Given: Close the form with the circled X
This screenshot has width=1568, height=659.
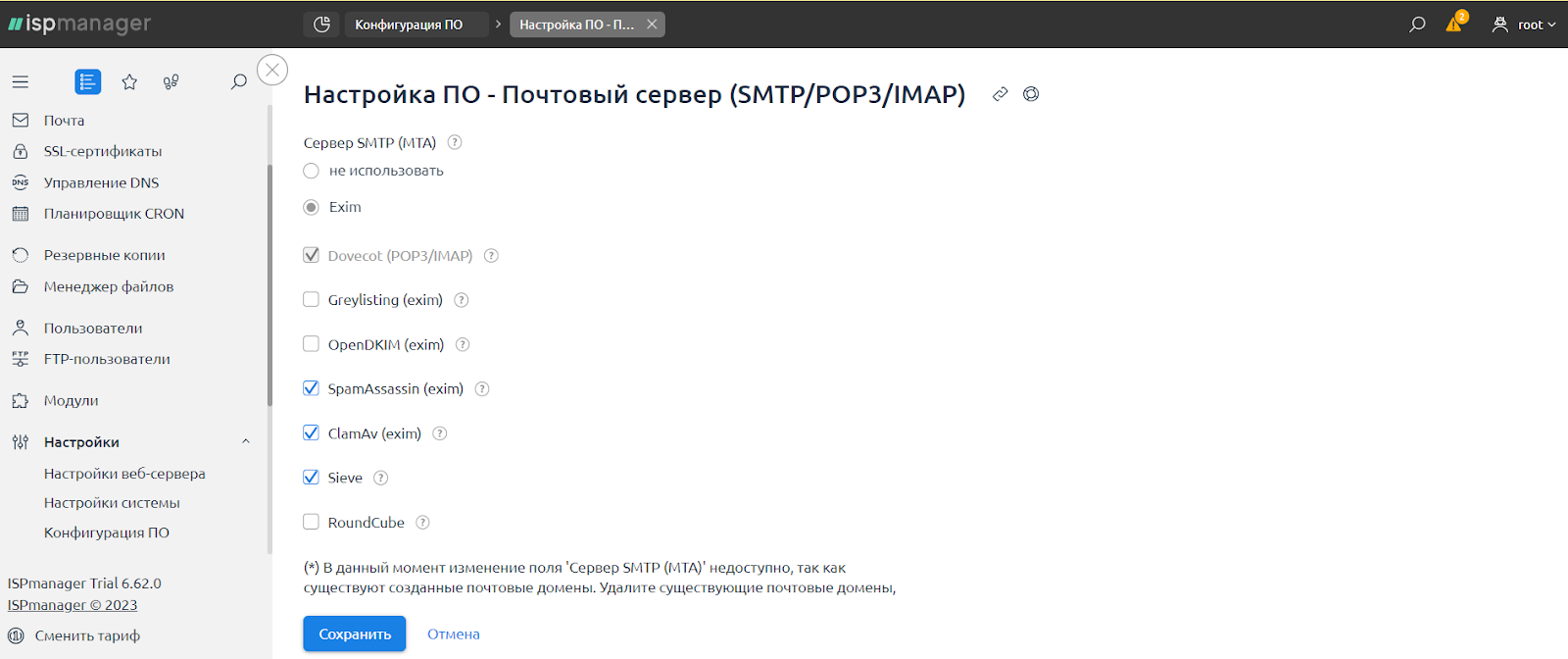Looking at the screenshot, I should click(x=272, y=70).
